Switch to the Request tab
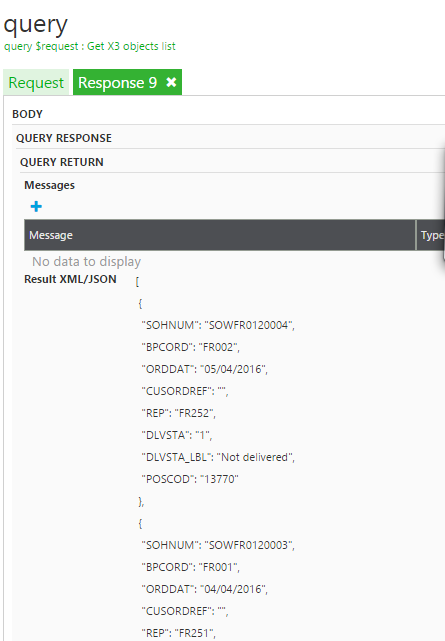The image size is (445, 641). tap(36, 83)
